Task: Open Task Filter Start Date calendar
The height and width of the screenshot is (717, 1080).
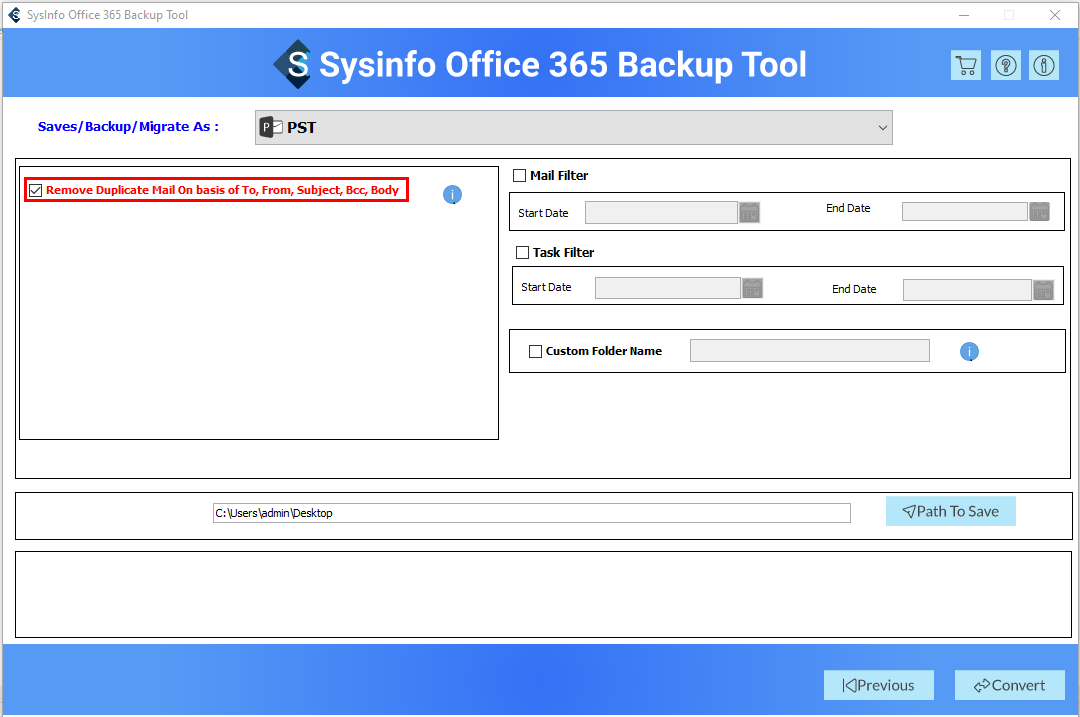Action: pyautogui.click(x=752, y=288)
